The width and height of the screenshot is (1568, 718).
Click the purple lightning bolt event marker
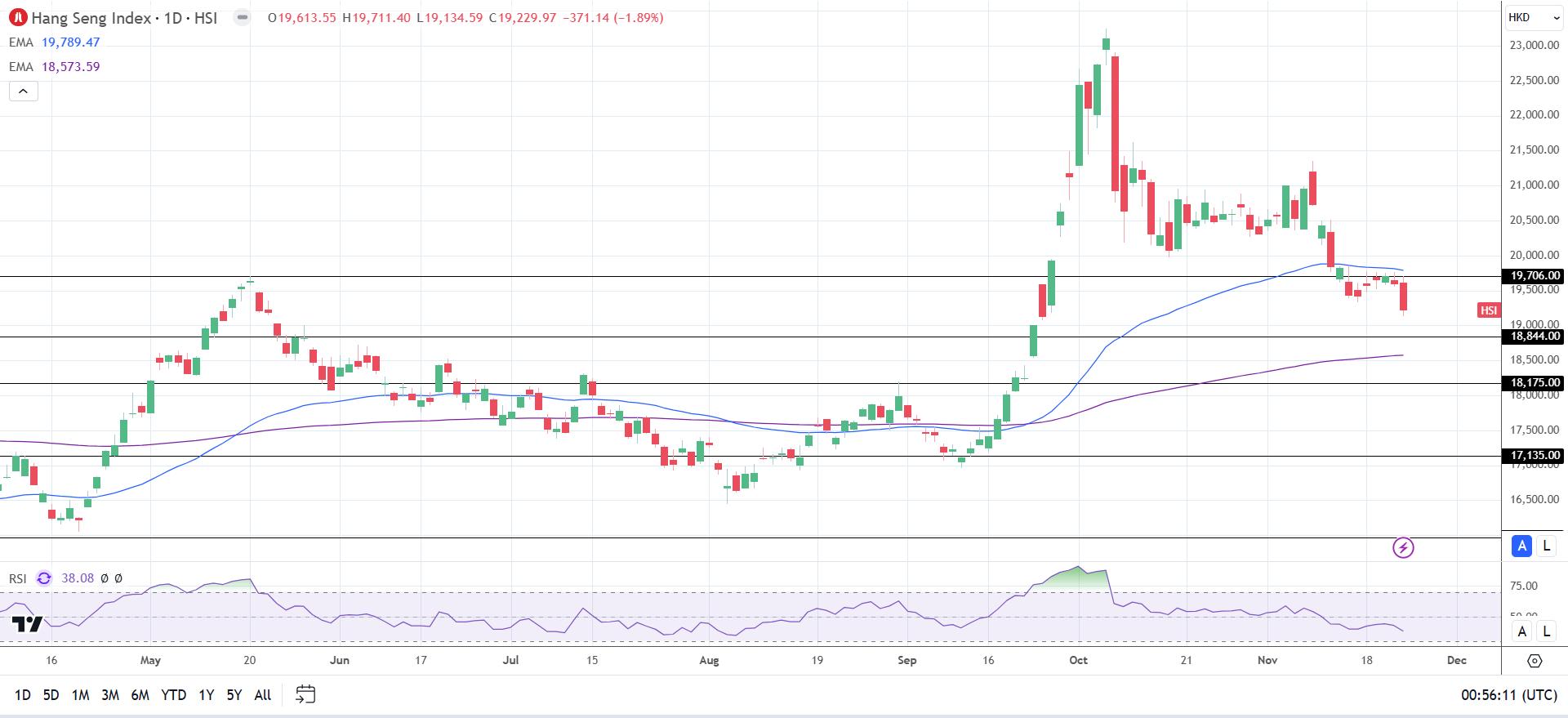pos(1403,547)
